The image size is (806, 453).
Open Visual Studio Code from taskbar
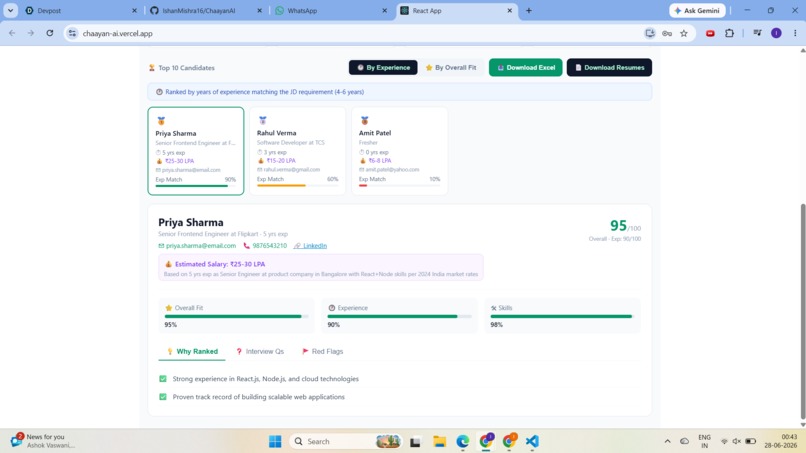tap(532, 441)
